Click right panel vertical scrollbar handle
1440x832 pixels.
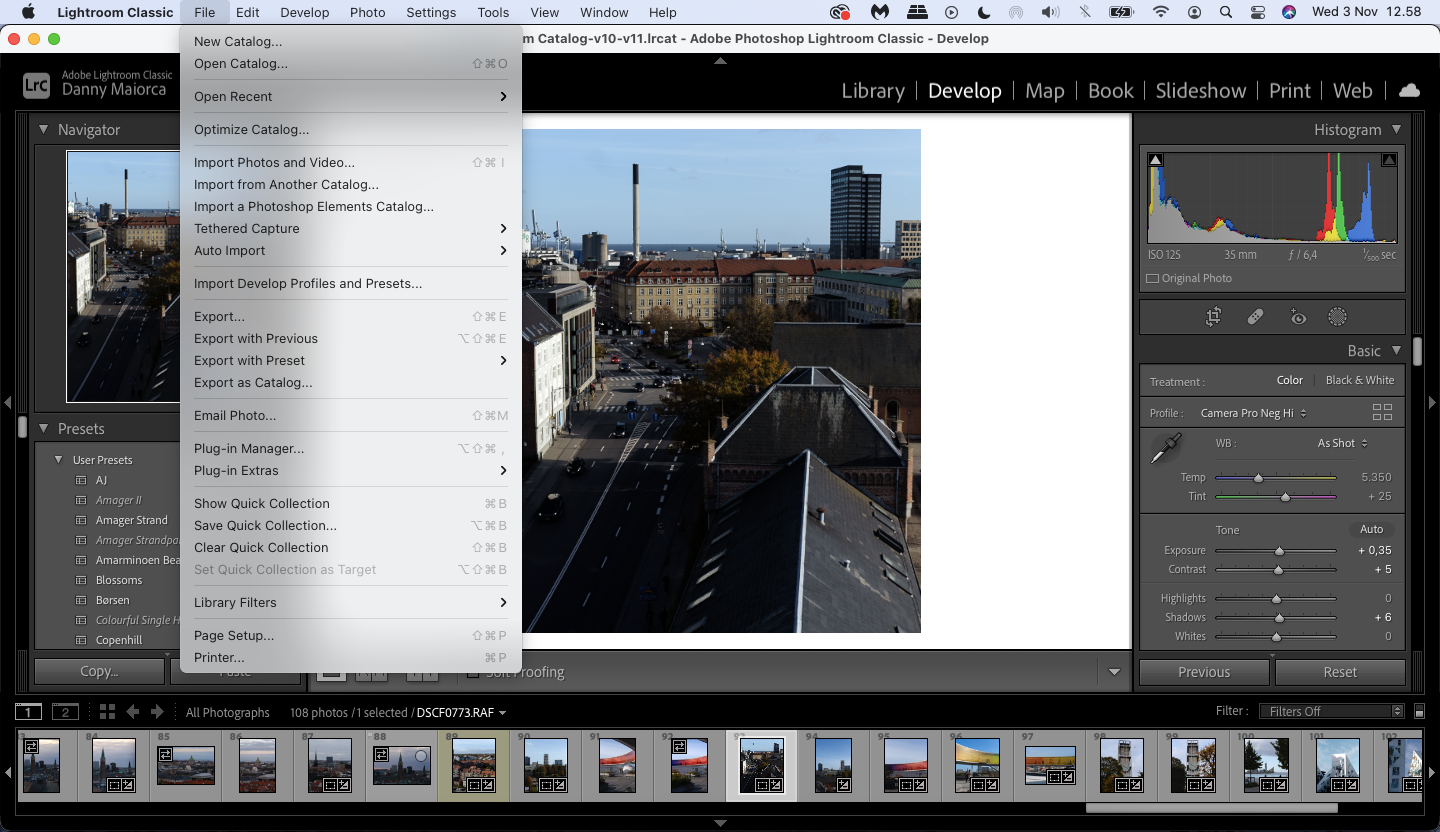coord(1418,352)
